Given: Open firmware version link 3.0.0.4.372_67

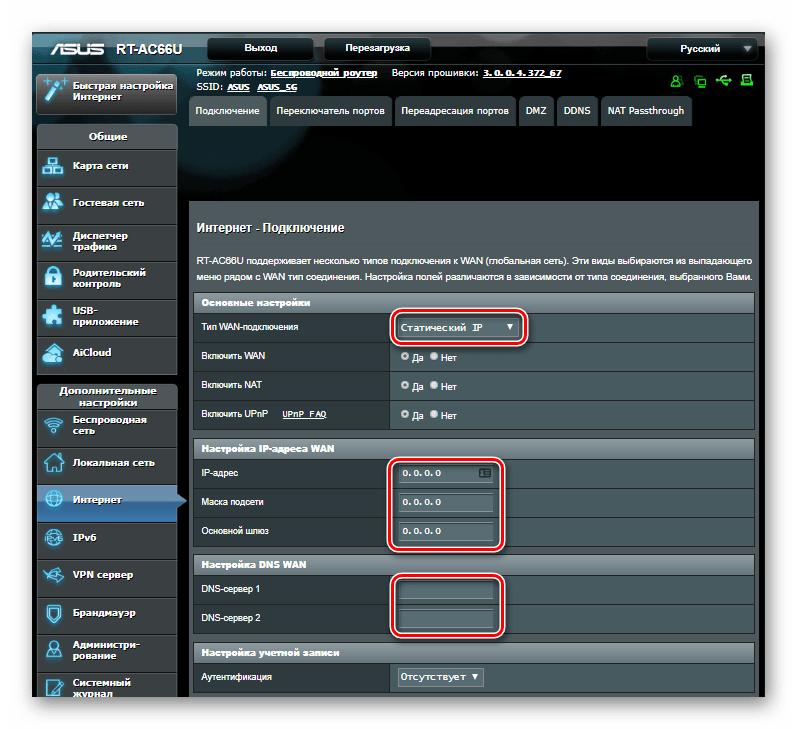Looking at the screenshot, I should 522,73.
